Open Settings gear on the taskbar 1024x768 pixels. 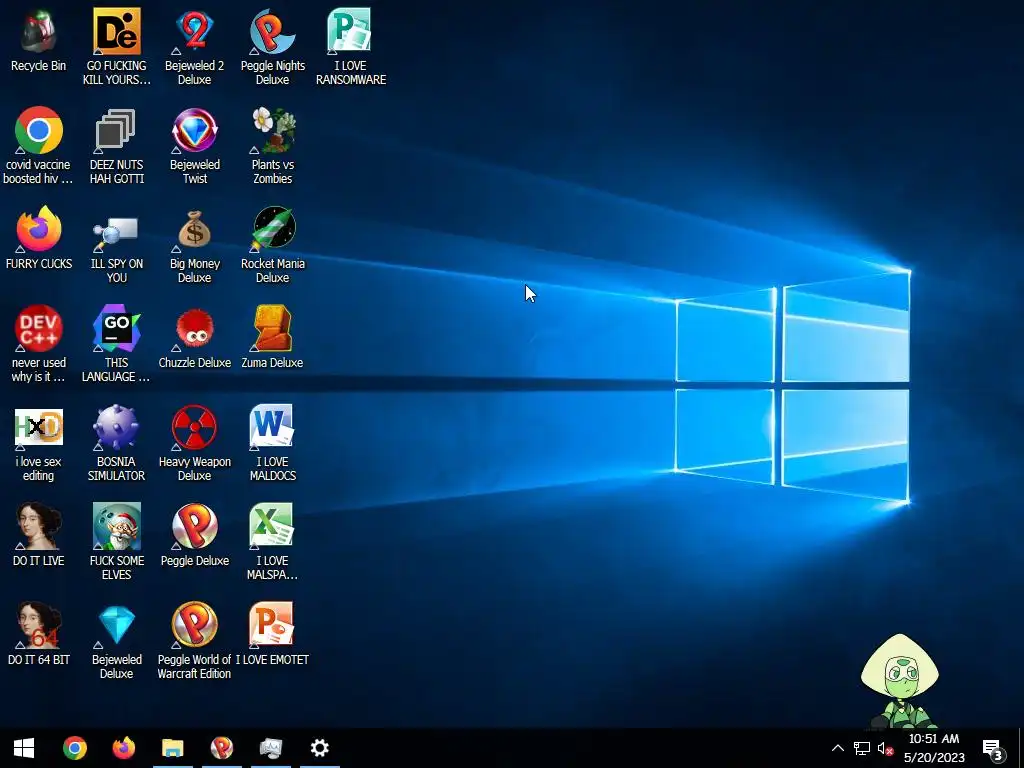click(320, 748)
